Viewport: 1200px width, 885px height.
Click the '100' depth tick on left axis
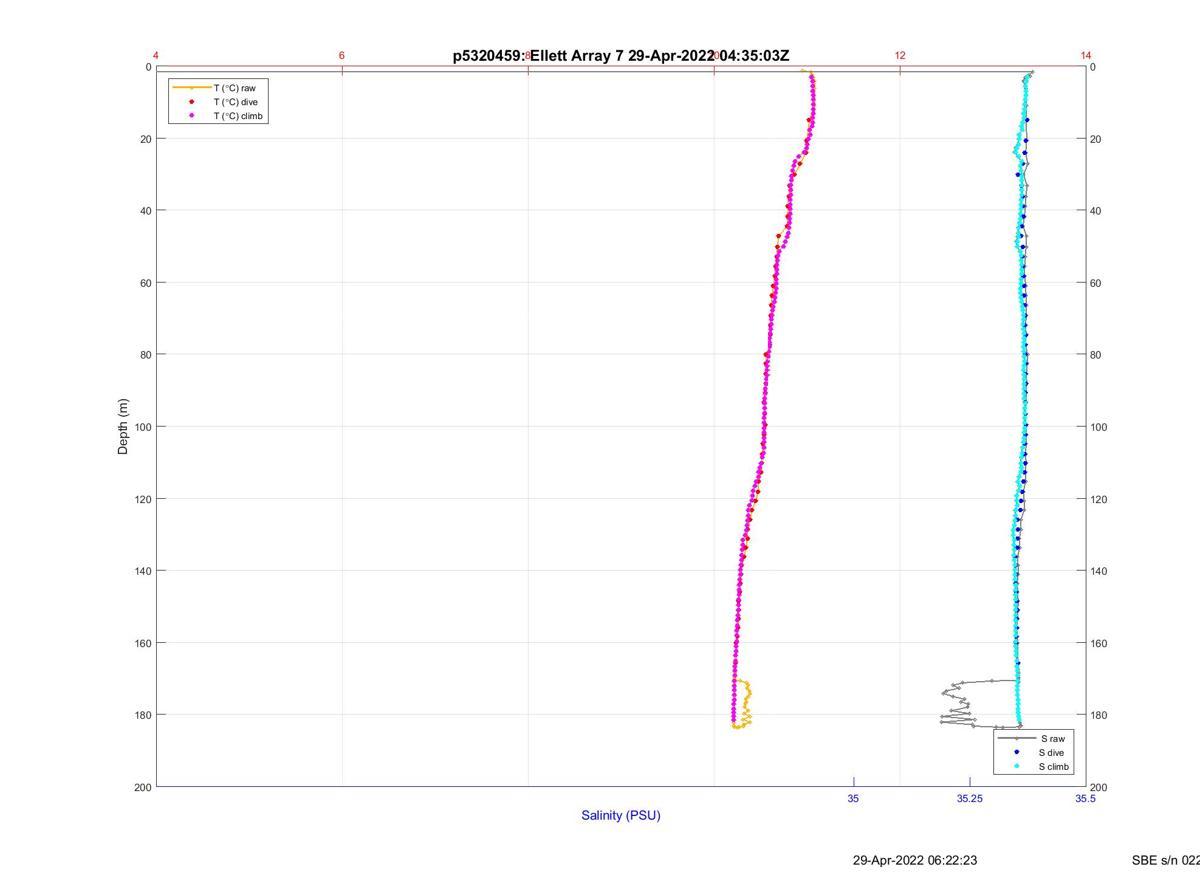[x=142, y=427]
